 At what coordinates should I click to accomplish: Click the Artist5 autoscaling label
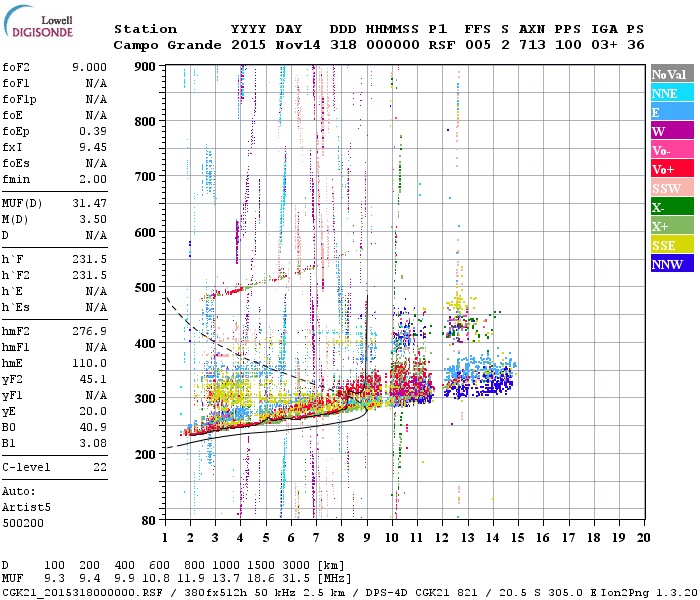pos(26,508)
